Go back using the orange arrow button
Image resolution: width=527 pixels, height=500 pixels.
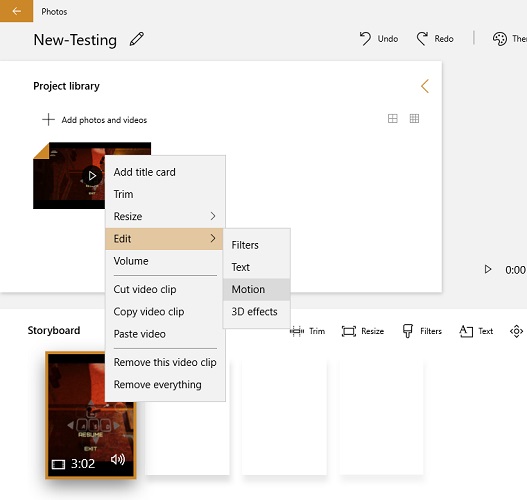16,11
